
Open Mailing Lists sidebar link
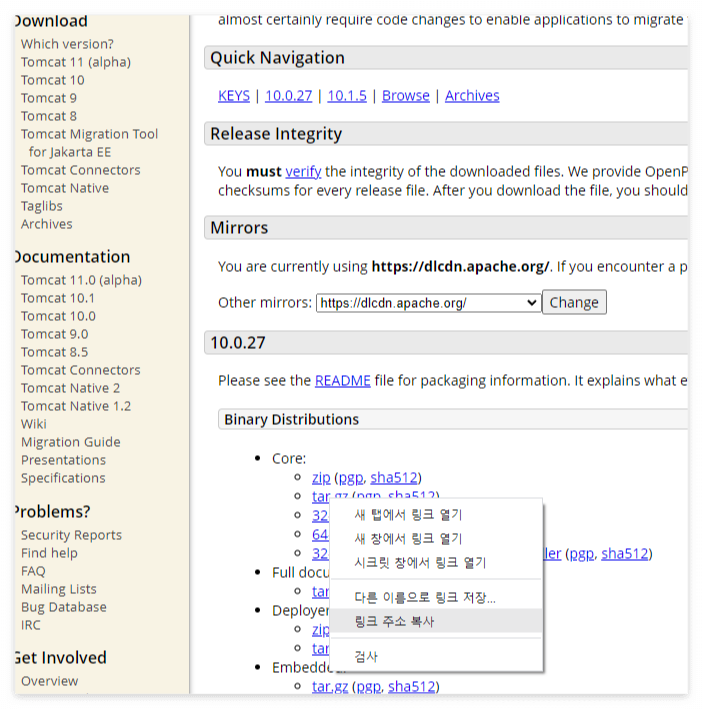(x=59, y=589)
